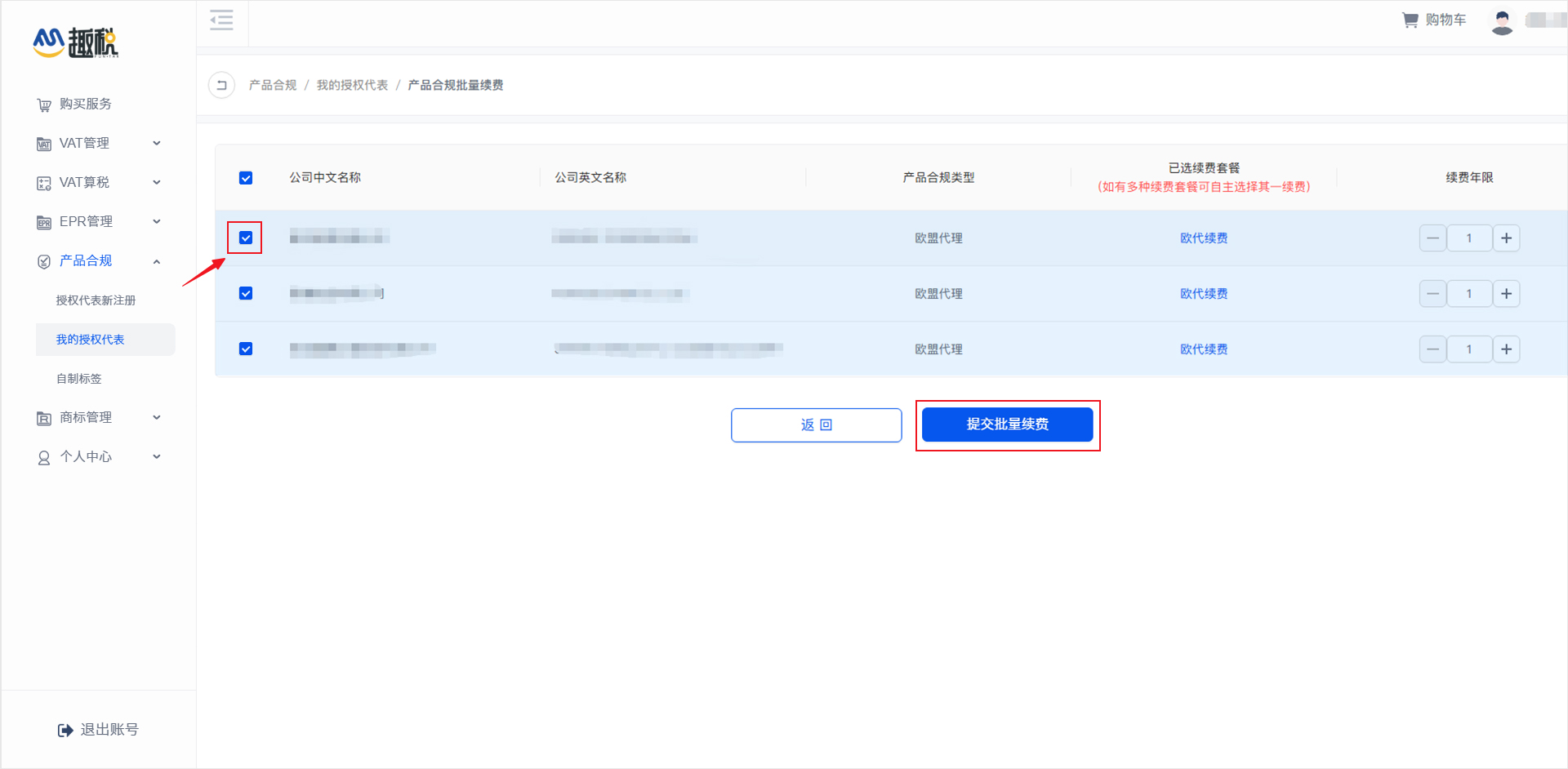The height and width of the screenshot is (769, 1568).
Task: Select the 产品合规 compliance shield icon
Action: pos(43,260)
